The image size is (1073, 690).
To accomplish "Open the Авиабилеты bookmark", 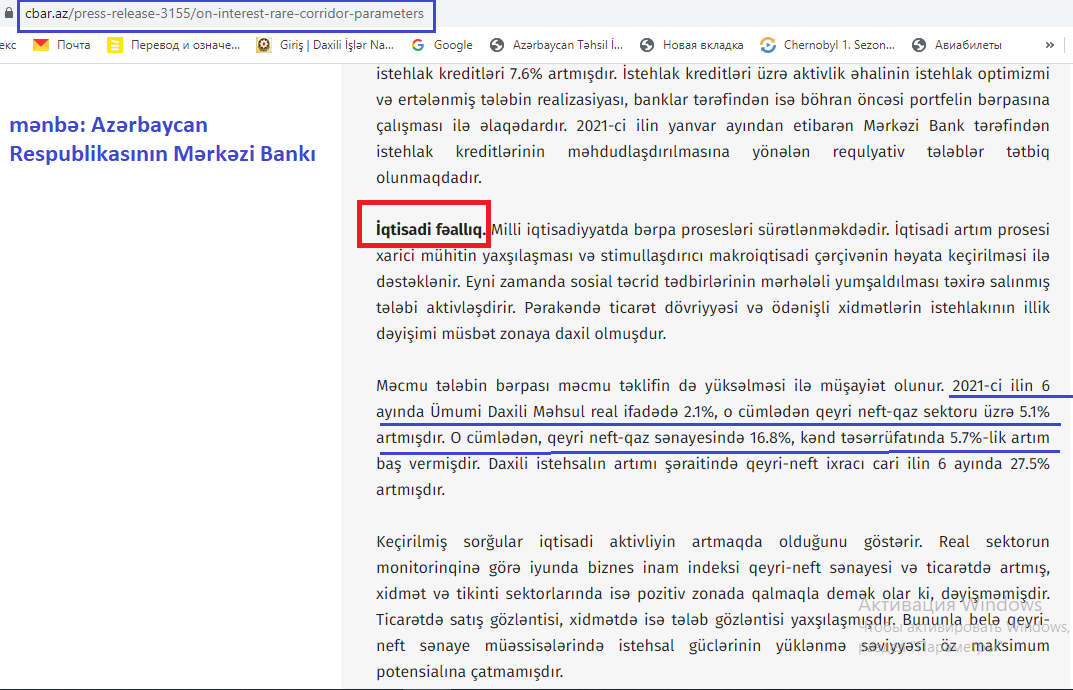I will click(x=956, y=45).
